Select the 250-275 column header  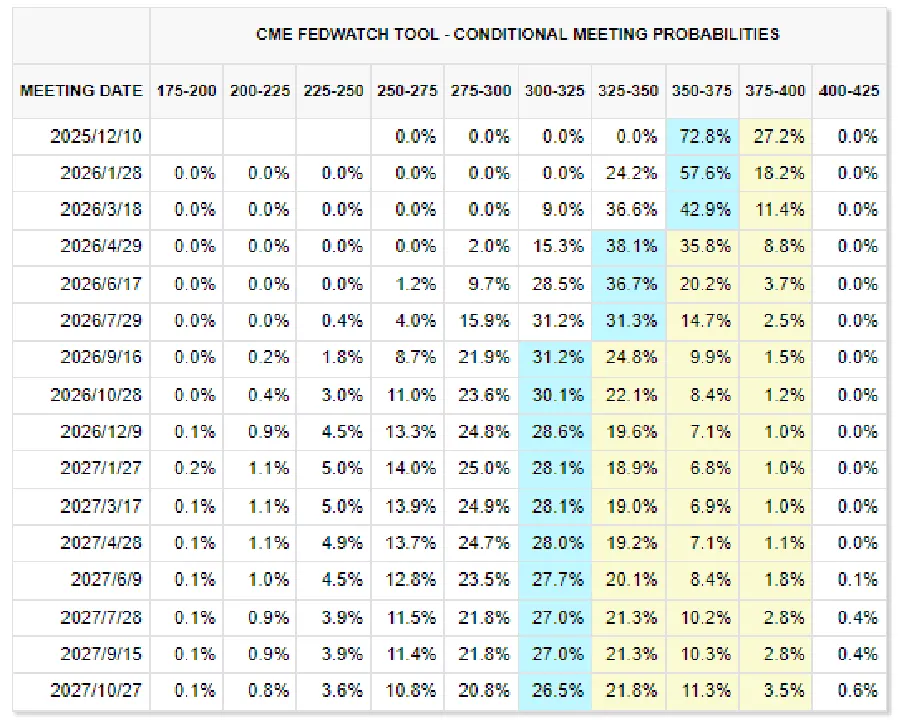[x=407, y=90]
